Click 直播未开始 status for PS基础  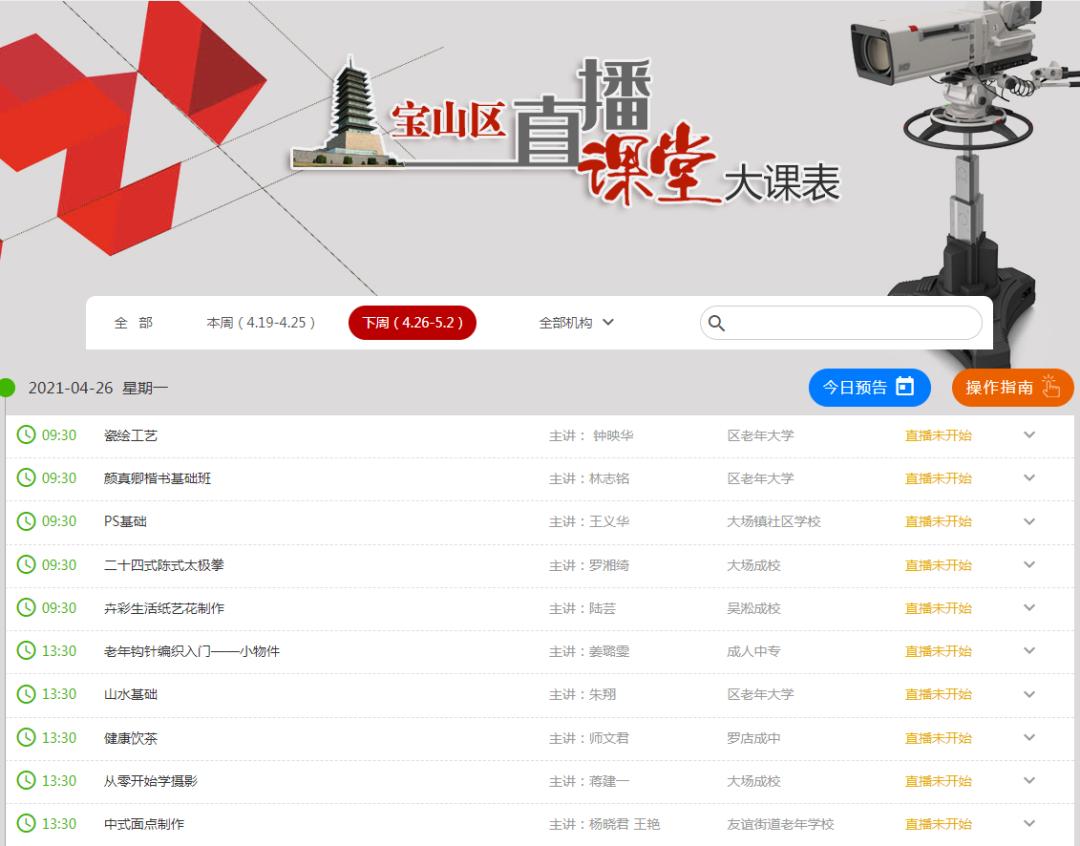point(938,522)
